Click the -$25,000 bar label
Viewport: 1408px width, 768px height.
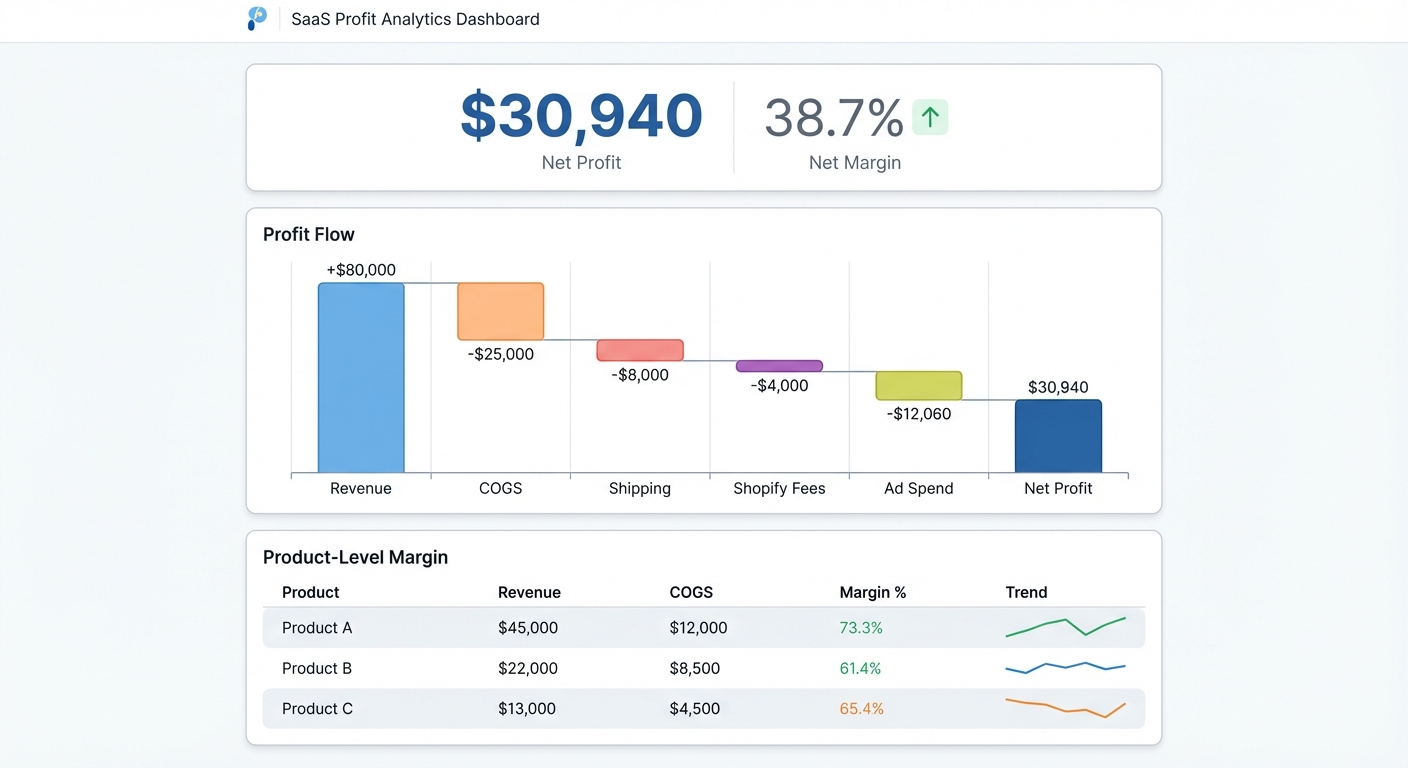(x=501, y=354)
